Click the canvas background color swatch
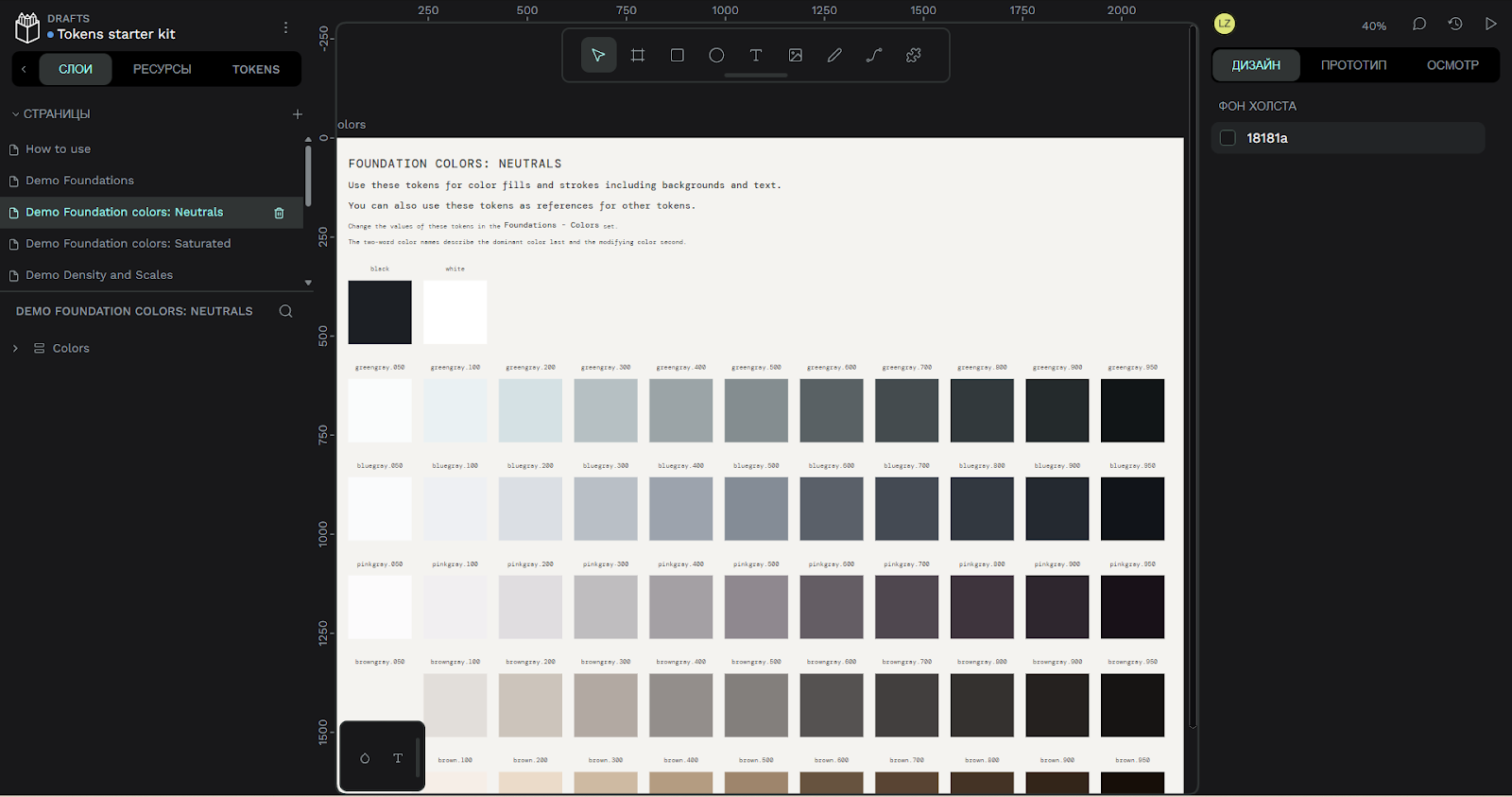 coord(1228,138)
